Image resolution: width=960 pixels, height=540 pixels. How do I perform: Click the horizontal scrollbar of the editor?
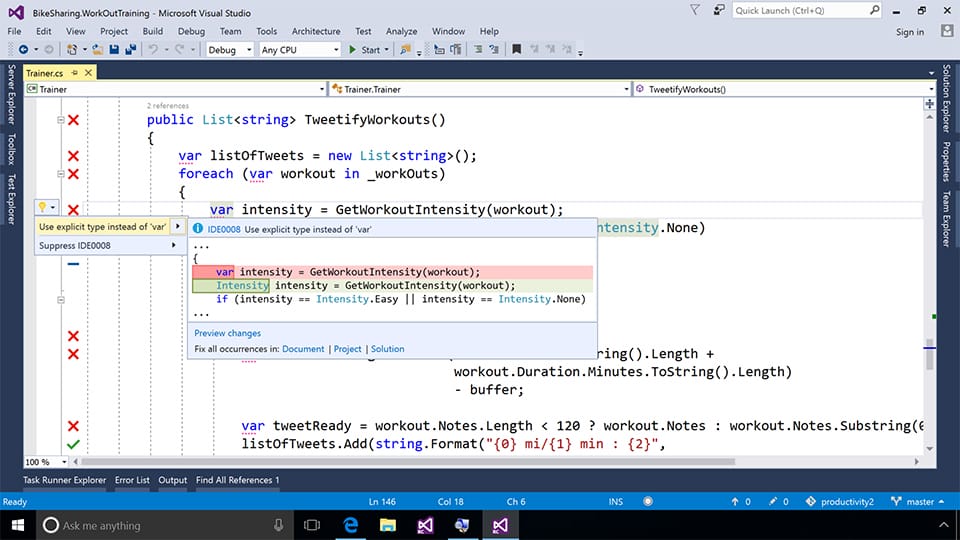(408, 462)
